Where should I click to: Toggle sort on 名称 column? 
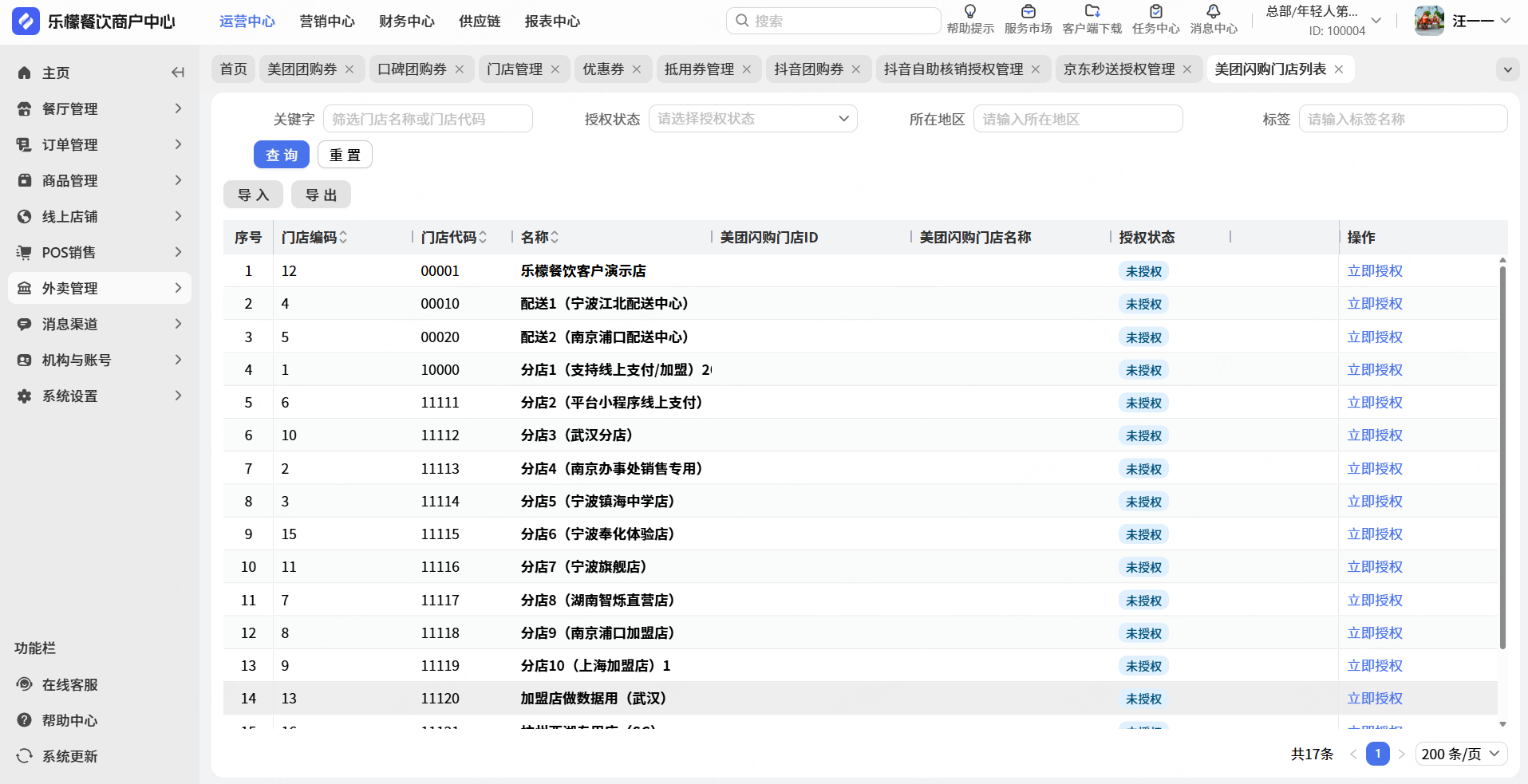[x=555, y=237]
